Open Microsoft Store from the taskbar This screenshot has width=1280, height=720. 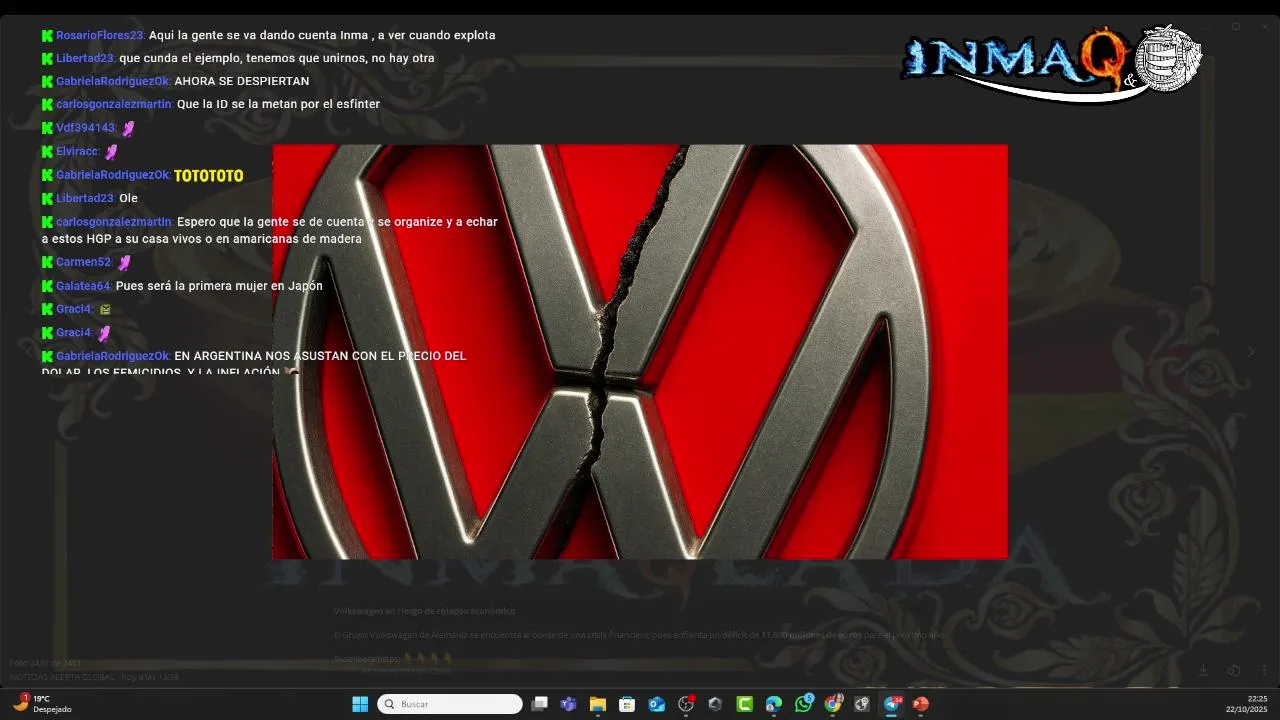coord(627,704)
